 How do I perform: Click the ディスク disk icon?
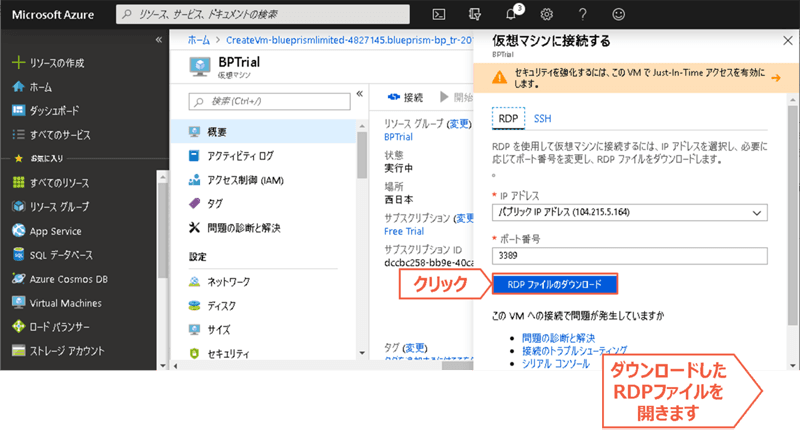tap(194, 305)
